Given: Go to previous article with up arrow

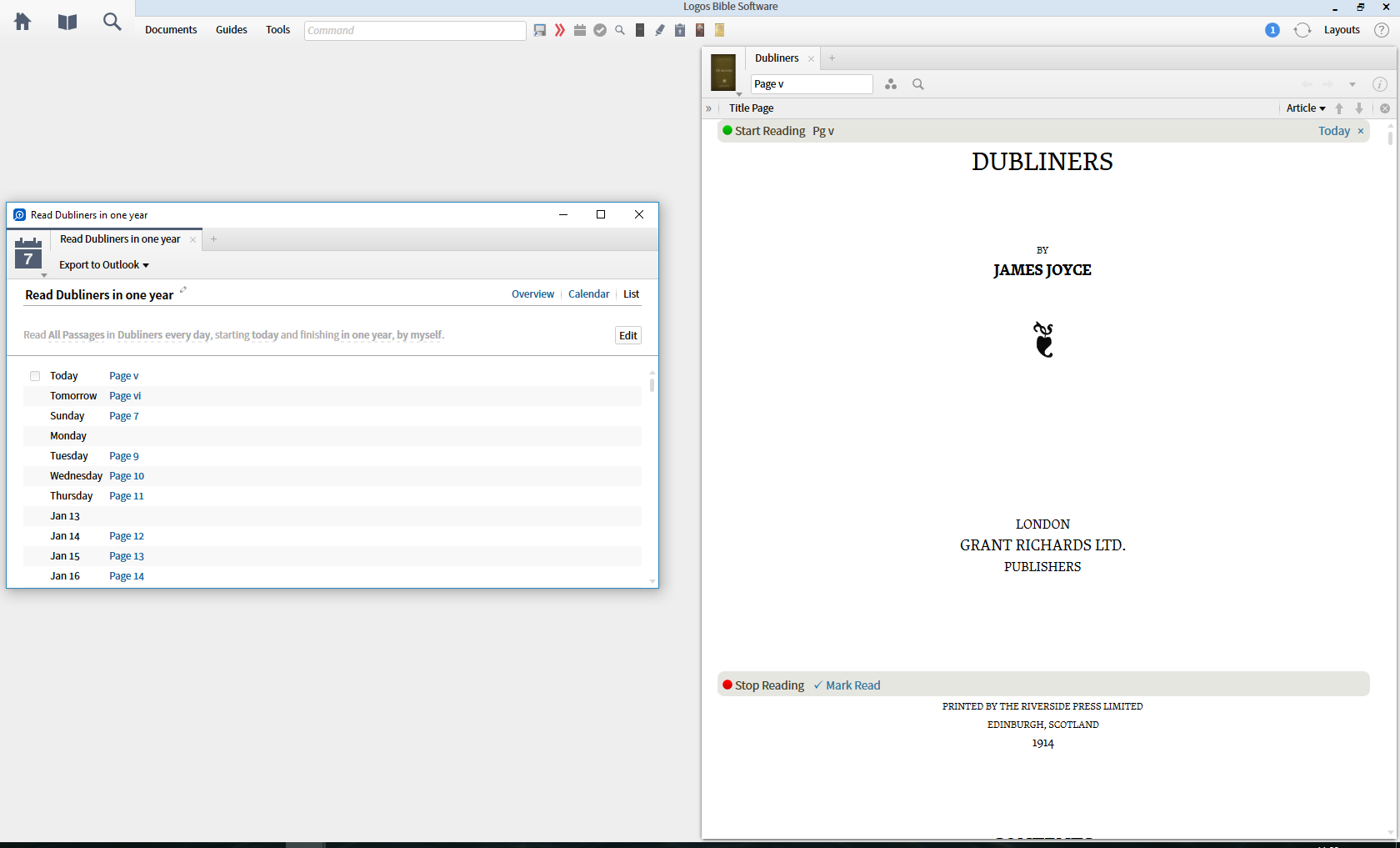Looking at the screenshot, I should (1339, 108).
